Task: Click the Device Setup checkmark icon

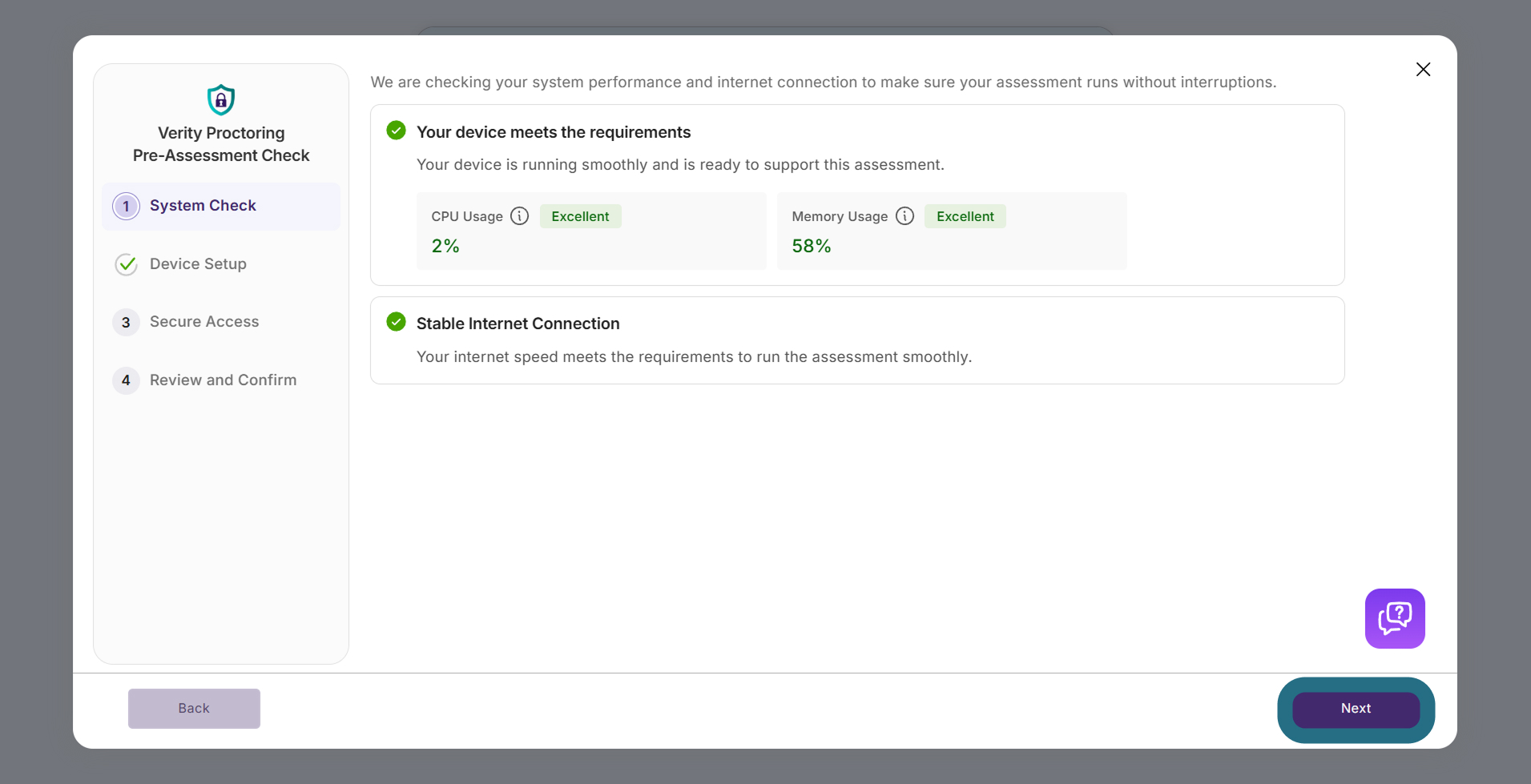Action: coord(126,264)
